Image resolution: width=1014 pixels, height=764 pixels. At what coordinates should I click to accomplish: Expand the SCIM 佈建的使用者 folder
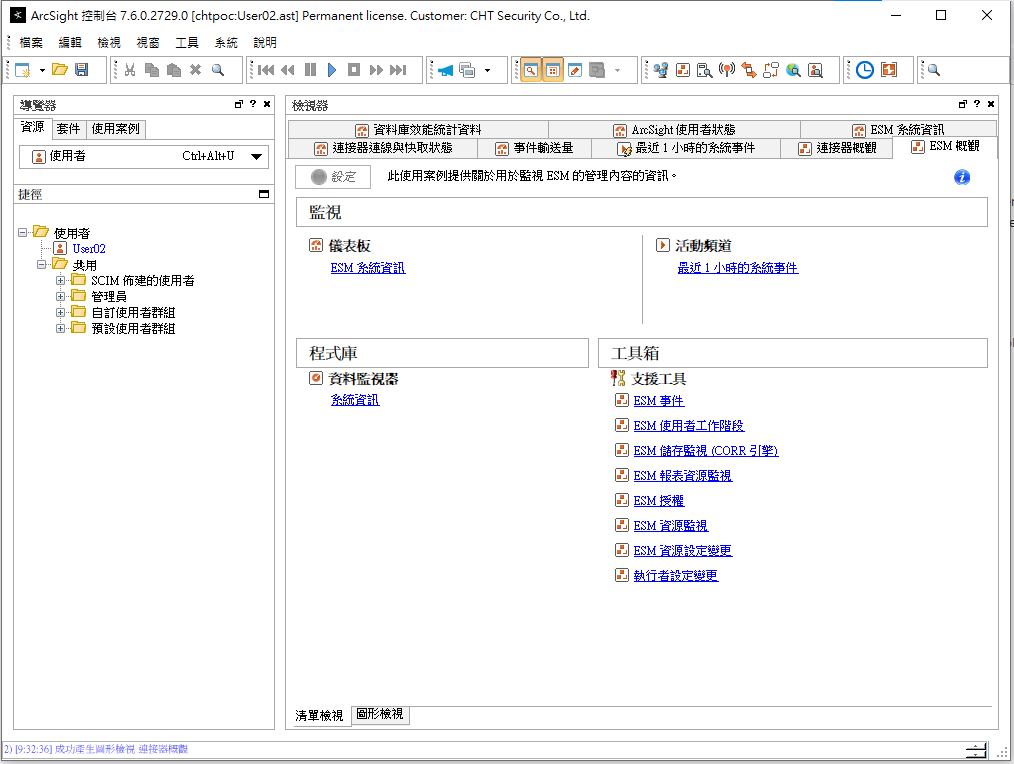60,281
